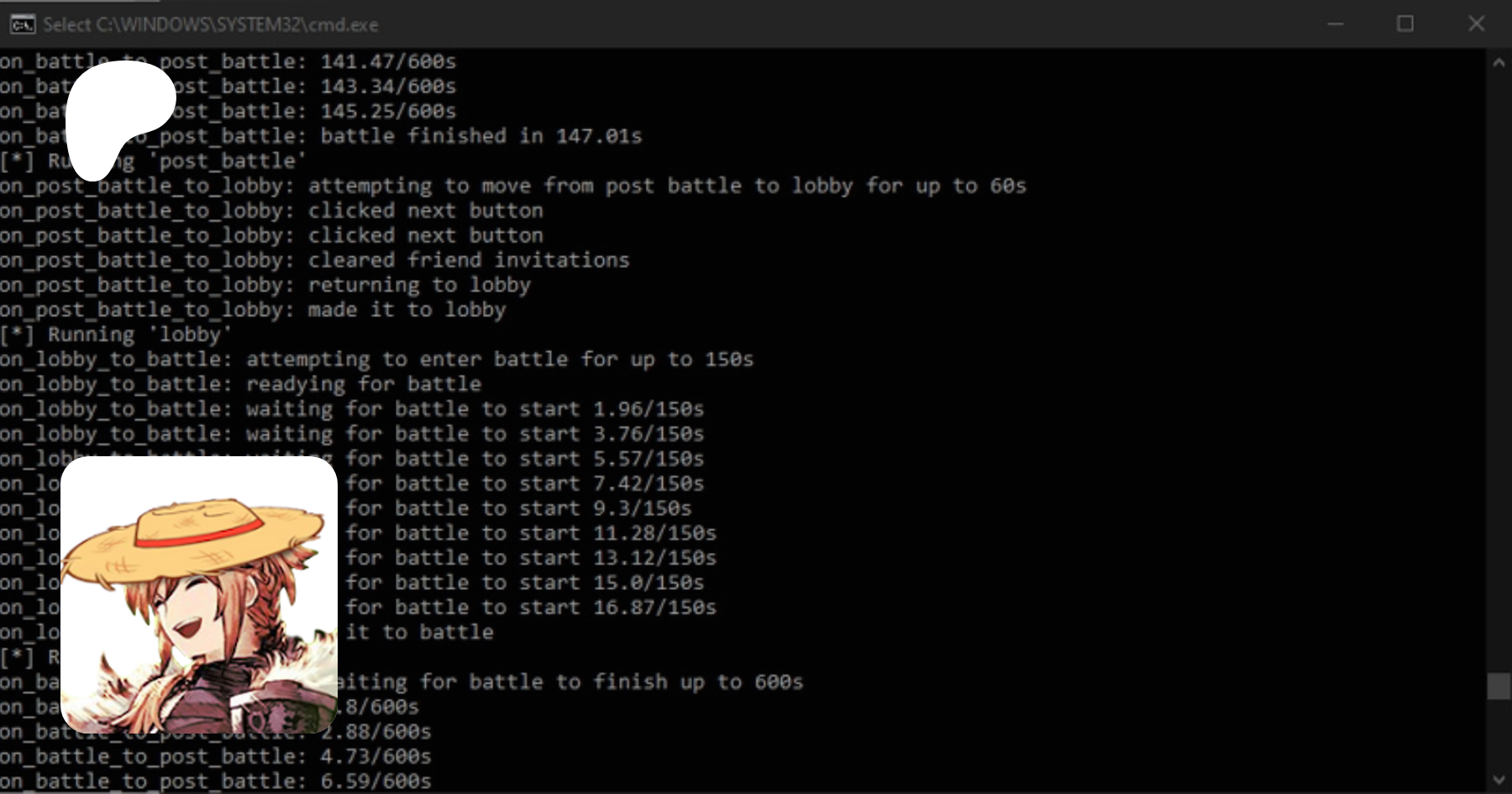Click the 'cleared friend invitations' log line
Image resolution: width=1512 pixels, height=794 pixels.
coord(468,260)
